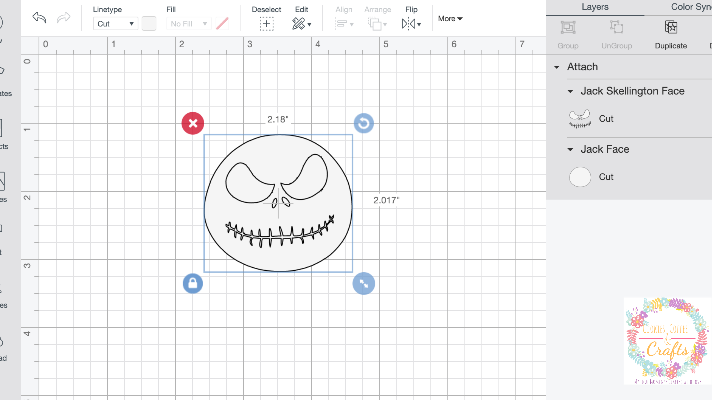
Task: Click the stitched mouth layer thumbnail
Action: click(x=580, y=119)
